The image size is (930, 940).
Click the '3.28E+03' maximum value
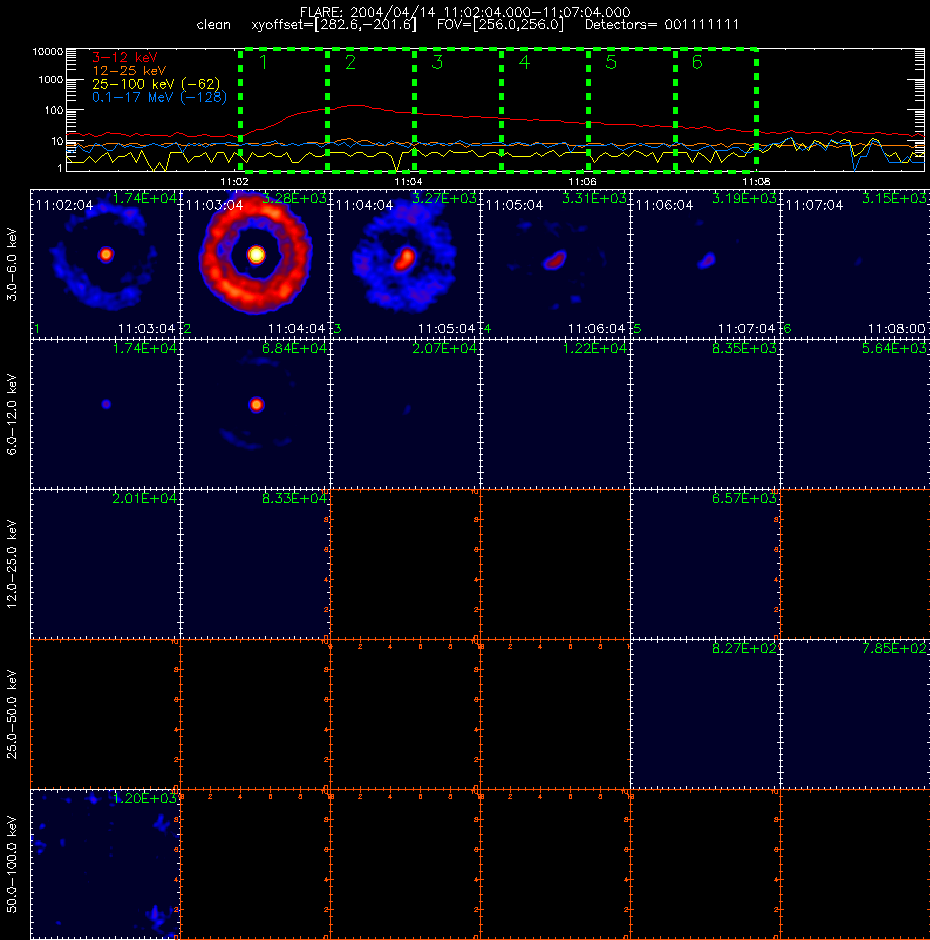point(294,198)
